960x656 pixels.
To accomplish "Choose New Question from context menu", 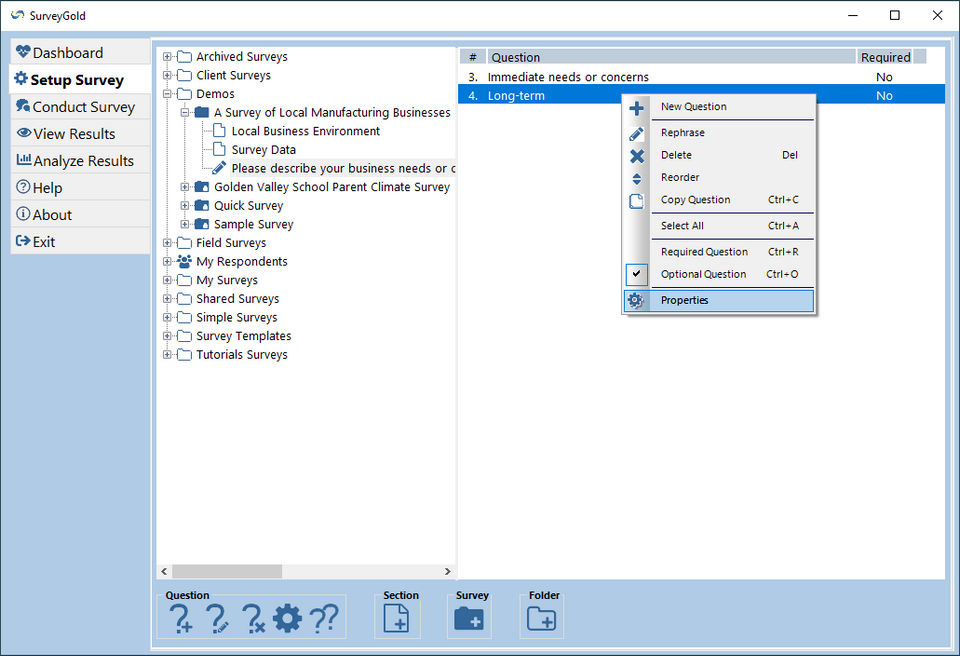I will [x=719, y=107].
